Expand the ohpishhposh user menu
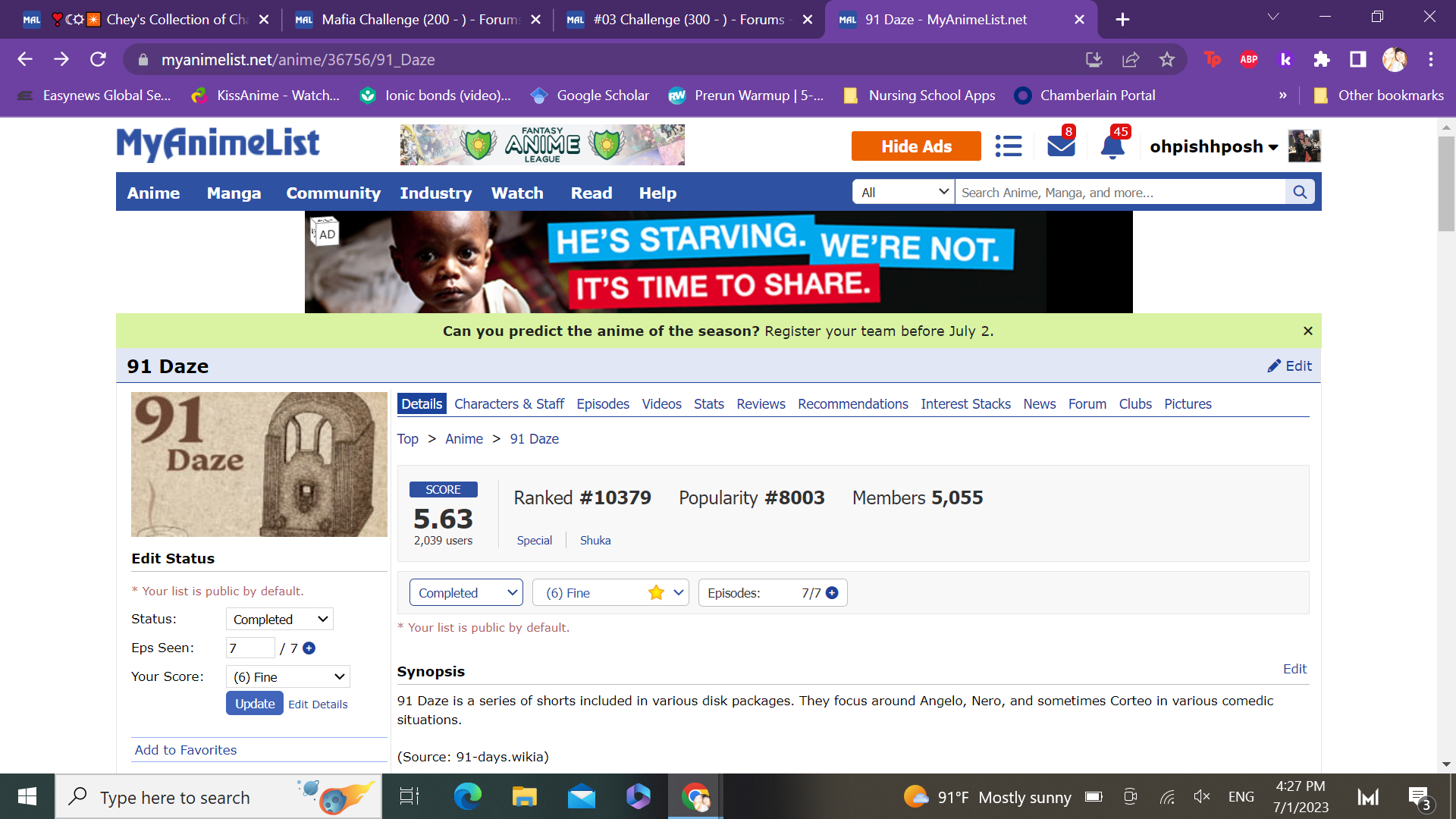Screen dimensions: 1456x819 (1213, 146)
